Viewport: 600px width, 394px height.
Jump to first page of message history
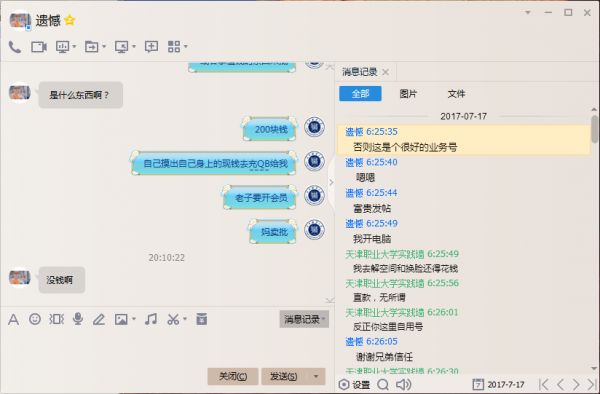[543, 384]
